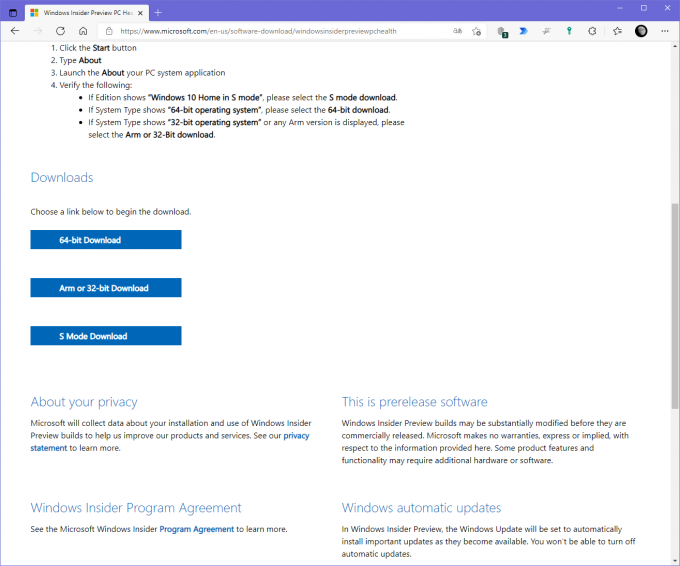
Task: Click the scrollbar up arrow
Action: point(674,46)
